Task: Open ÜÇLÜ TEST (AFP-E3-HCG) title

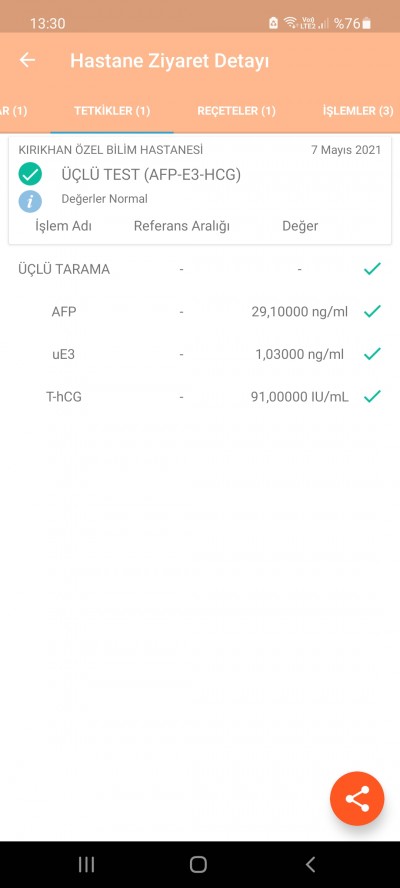Action: [x=151, y=175]
